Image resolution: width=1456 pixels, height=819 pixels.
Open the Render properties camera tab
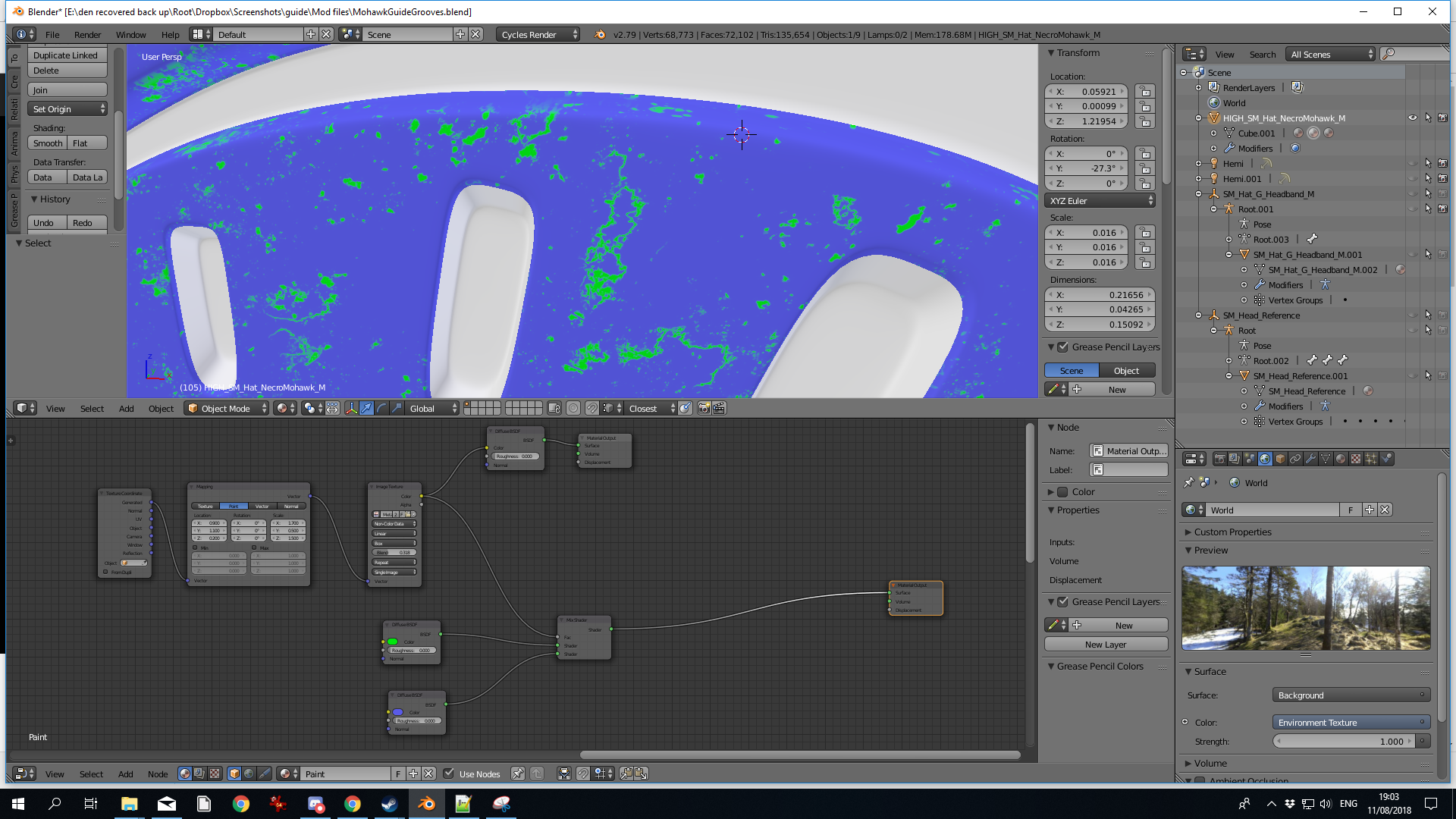[x=1219, y=459]
